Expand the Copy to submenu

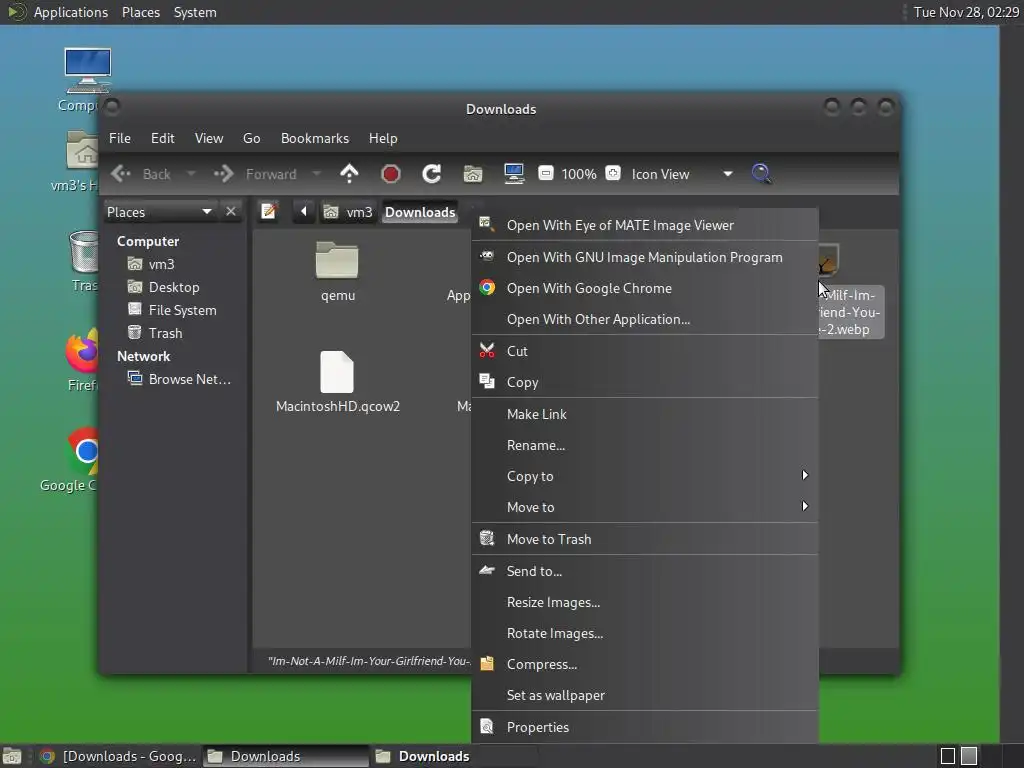tap(645, 476)
